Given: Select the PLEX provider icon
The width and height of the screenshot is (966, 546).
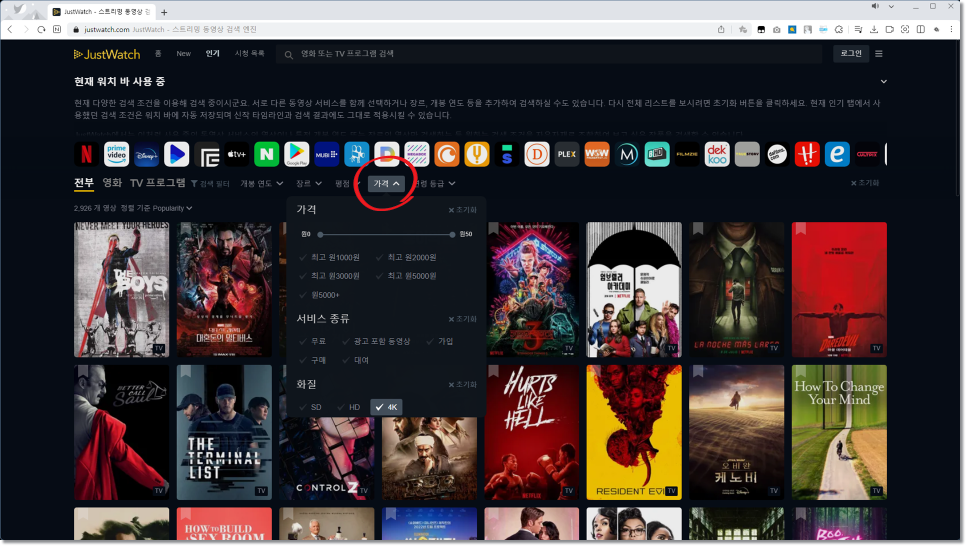Looking at the screenshot, I should [567, 154].
